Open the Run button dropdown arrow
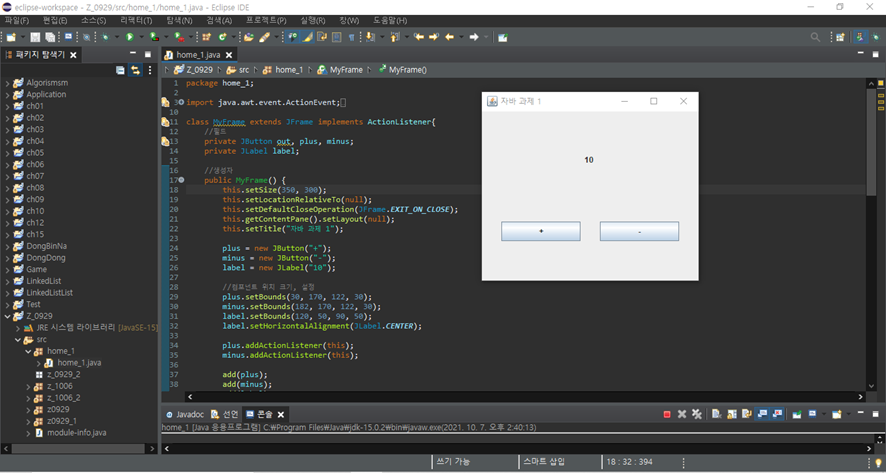886x473 pixels. point(141,37)
